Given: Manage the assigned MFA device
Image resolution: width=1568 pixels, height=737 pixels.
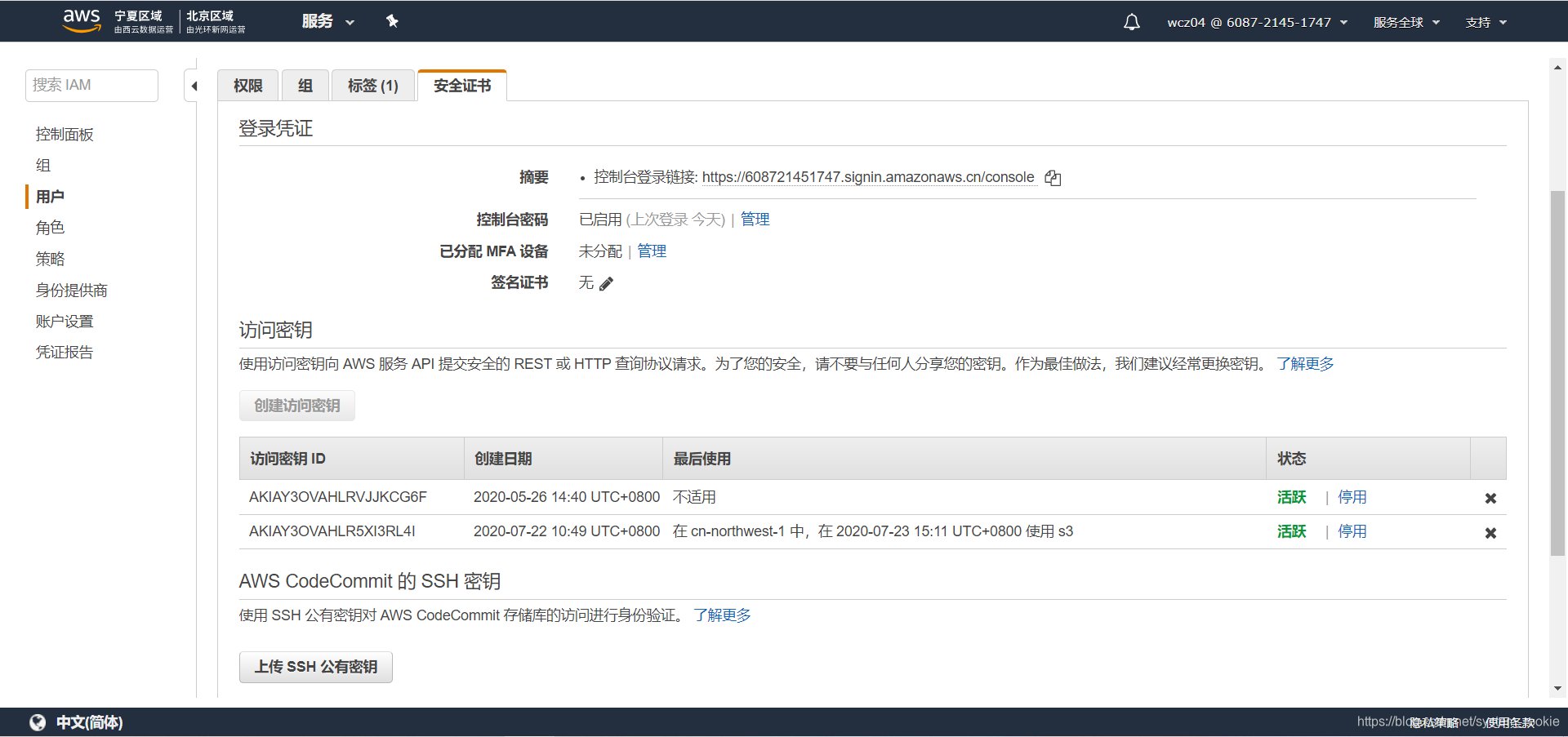Looking at the screenshot, I should click(652, 251).
